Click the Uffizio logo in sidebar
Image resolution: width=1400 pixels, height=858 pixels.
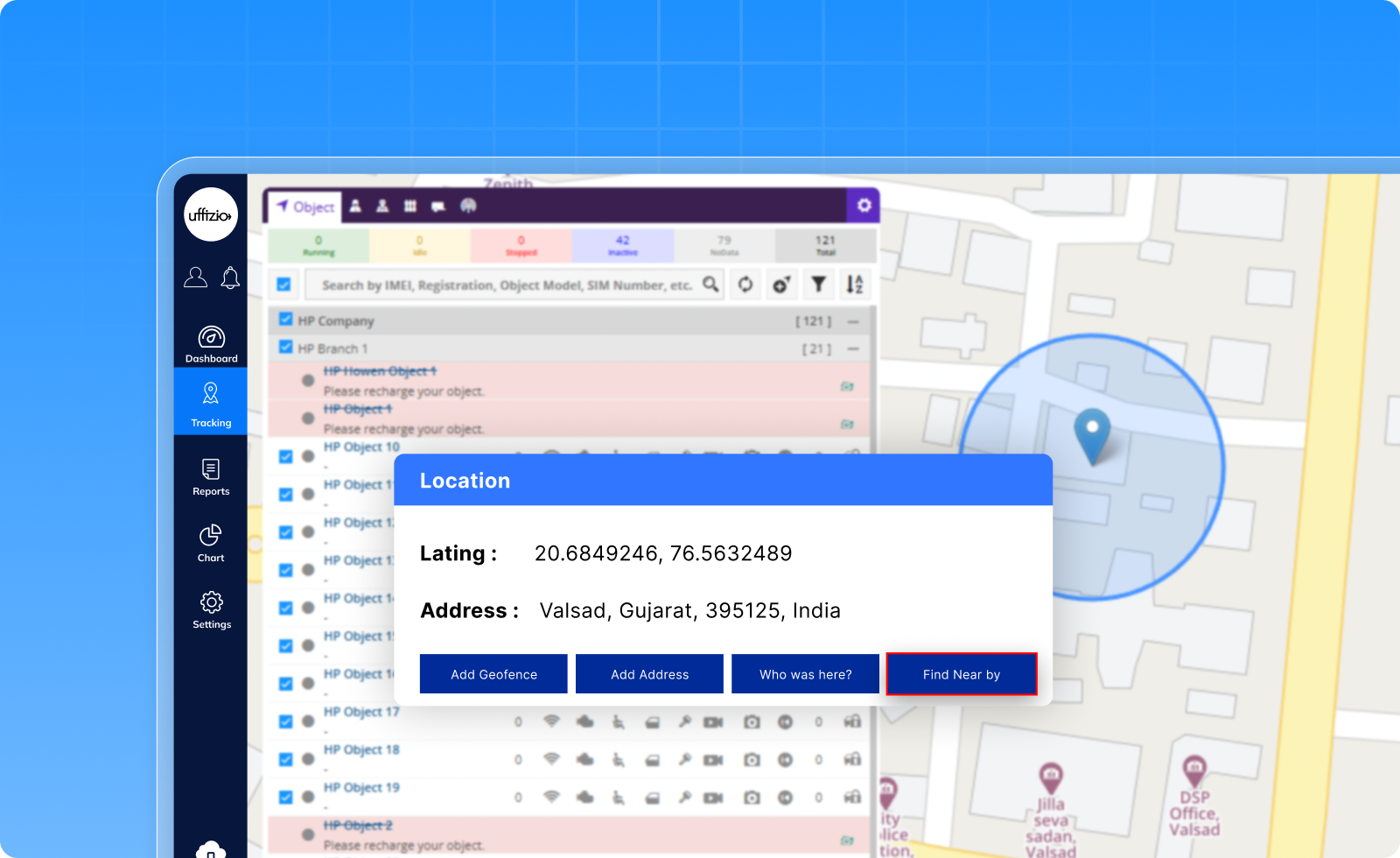(211, 214)
